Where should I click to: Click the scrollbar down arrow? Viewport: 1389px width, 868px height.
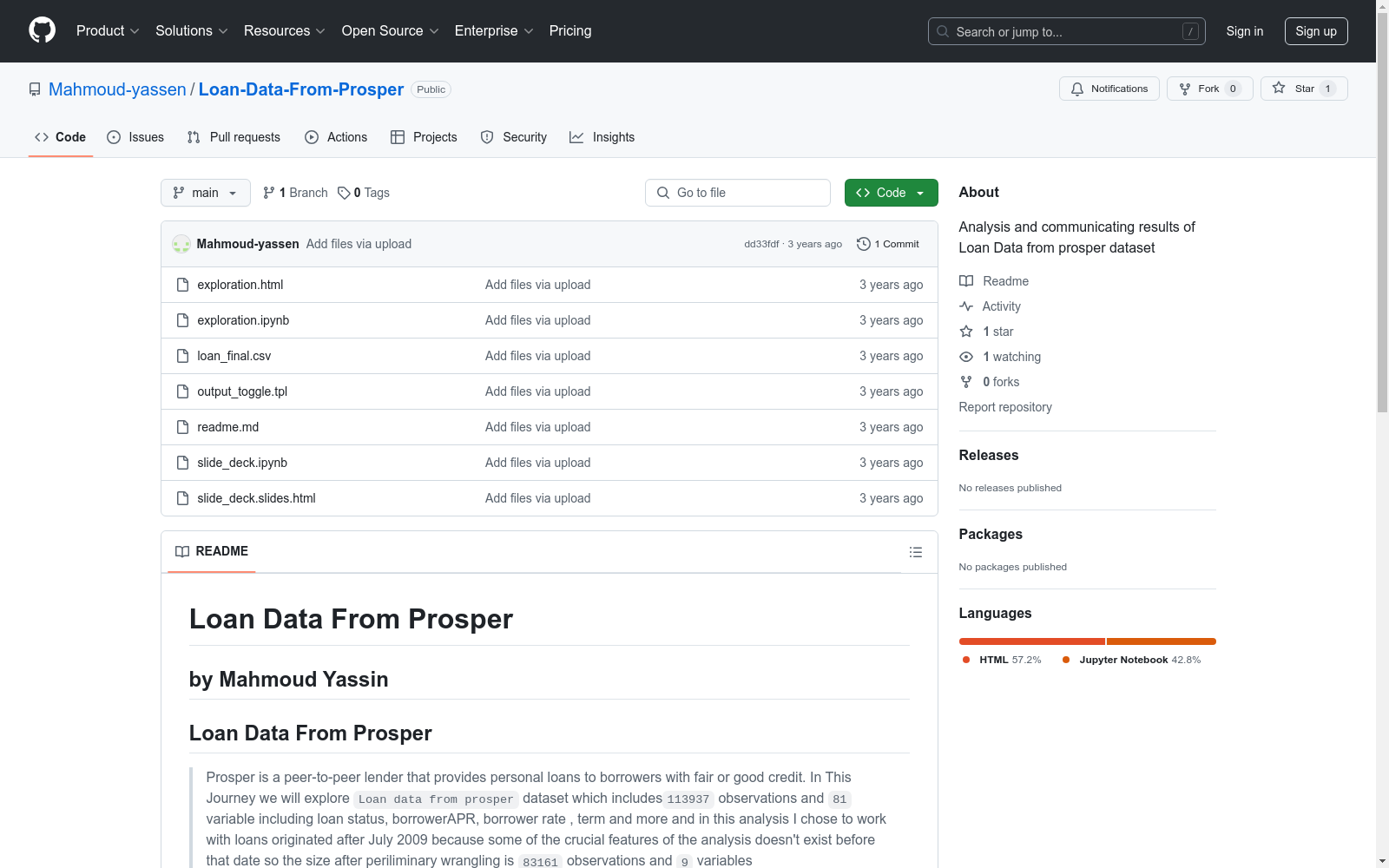[1382, 861]
